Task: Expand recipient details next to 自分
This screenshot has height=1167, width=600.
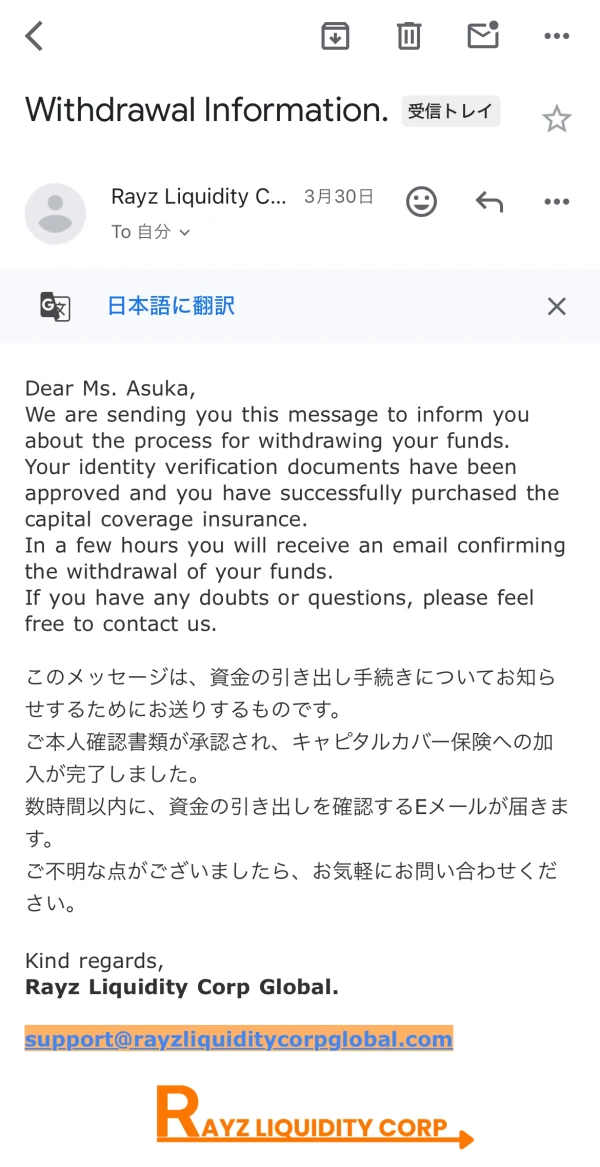Action: point(183,232)
